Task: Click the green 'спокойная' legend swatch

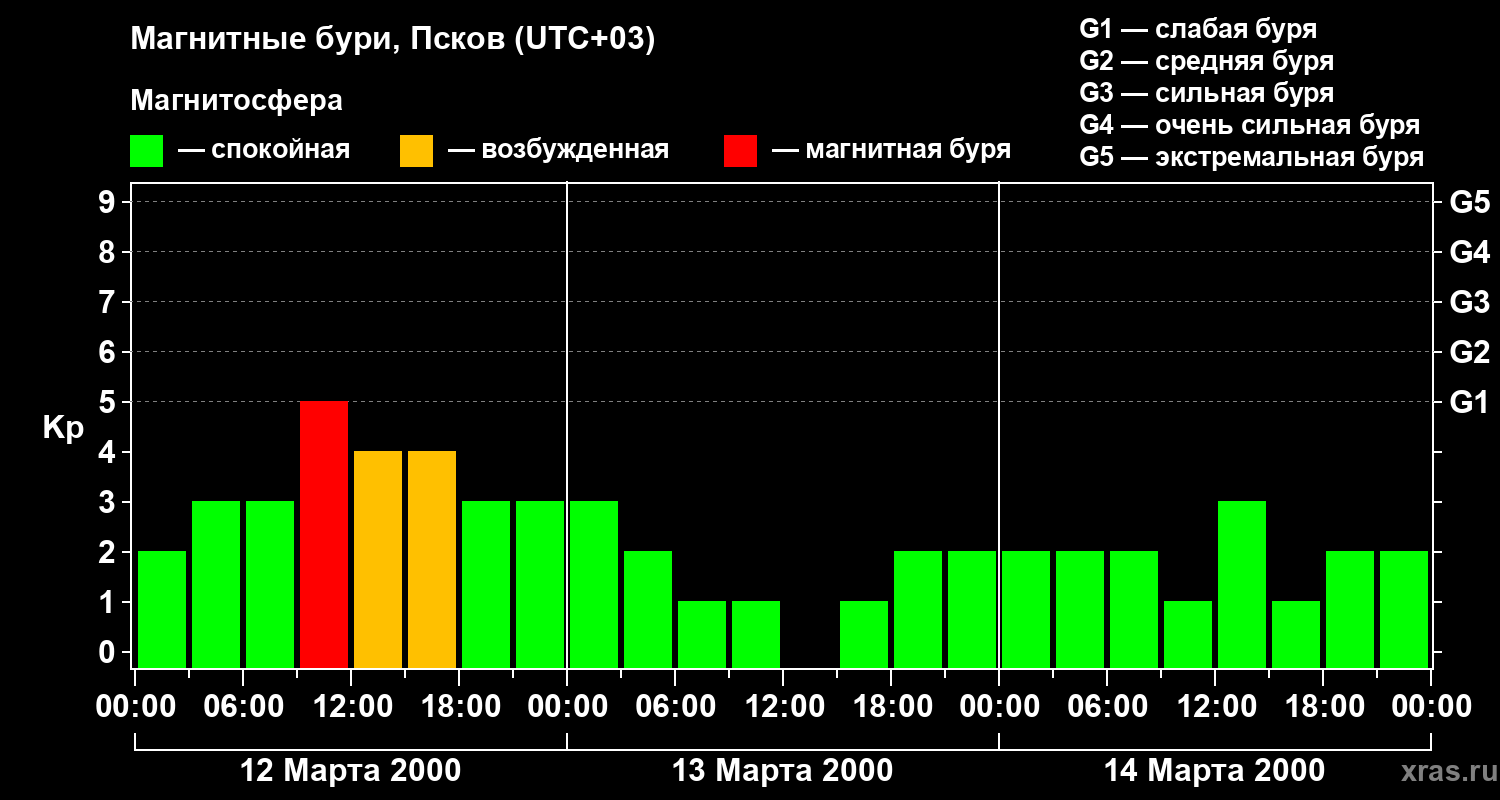Action: (x=146, y=151)
